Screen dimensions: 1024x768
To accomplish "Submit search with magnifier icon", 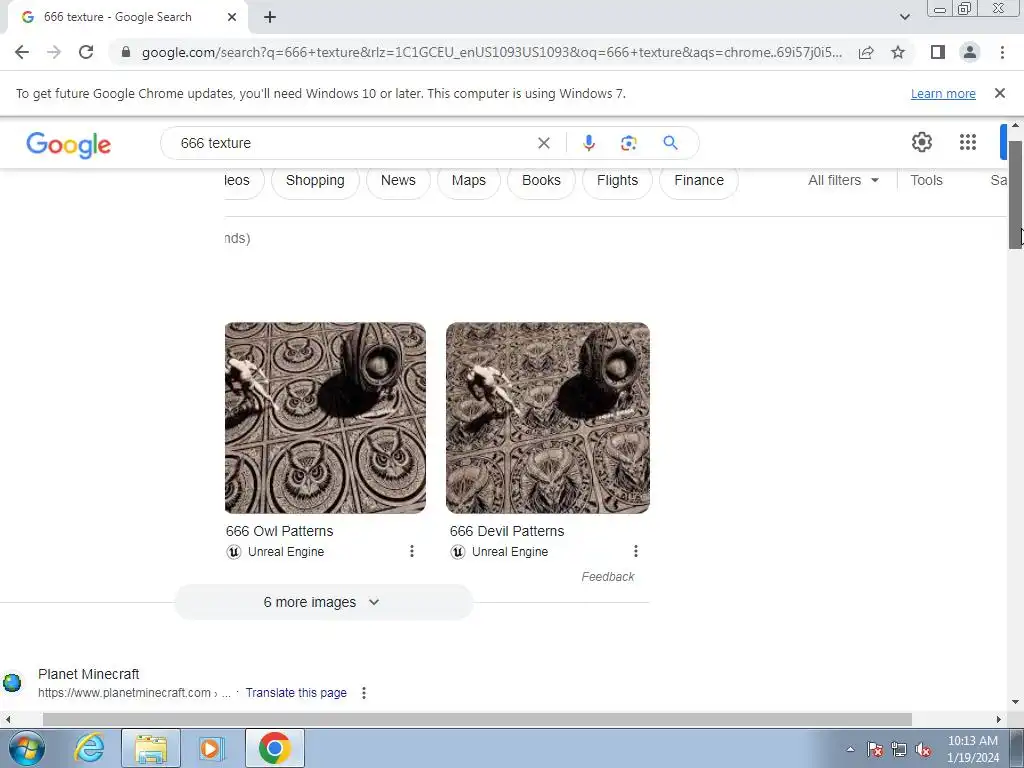I will coord(670,143).
